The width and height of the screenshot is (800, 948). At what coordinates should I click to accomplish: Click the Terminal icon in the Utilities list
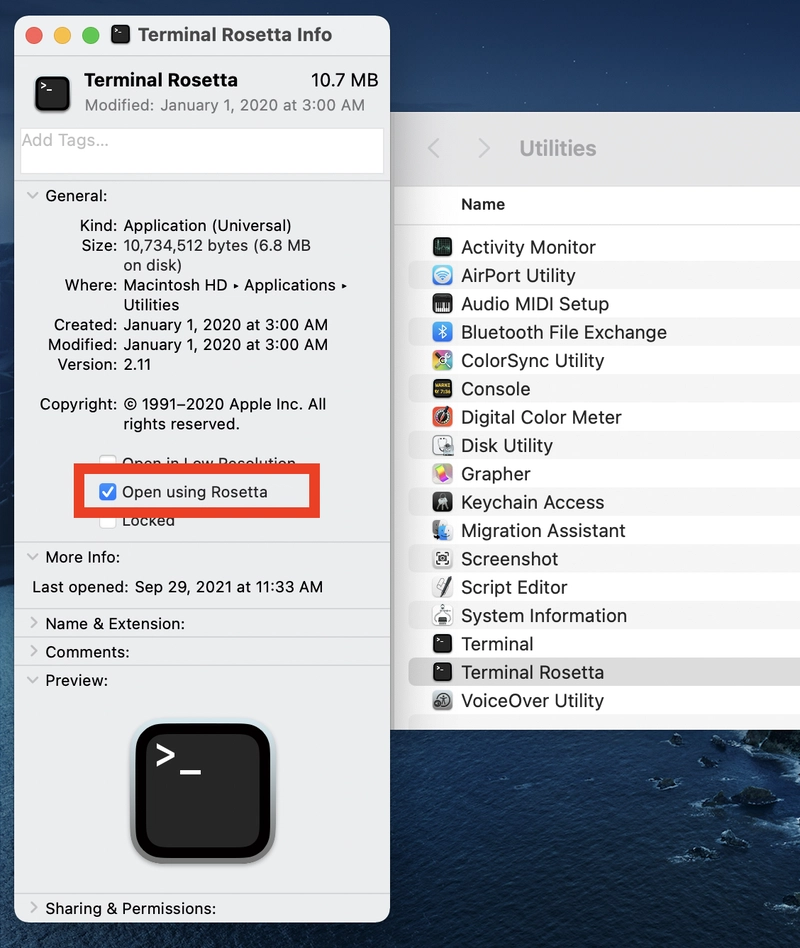tap(442, 644)
